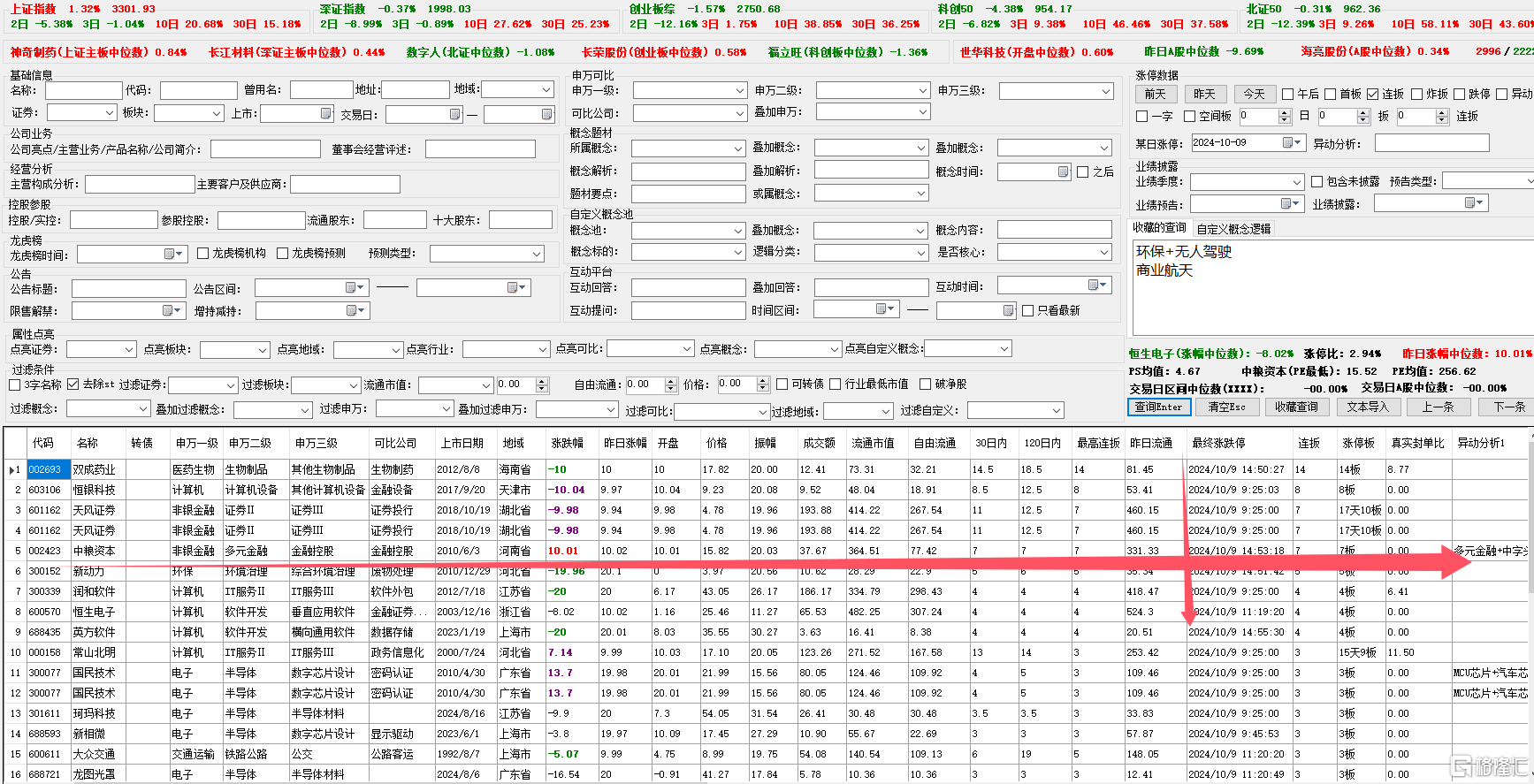
Task: Check the 首板 checkbox
Action: 1330,94
